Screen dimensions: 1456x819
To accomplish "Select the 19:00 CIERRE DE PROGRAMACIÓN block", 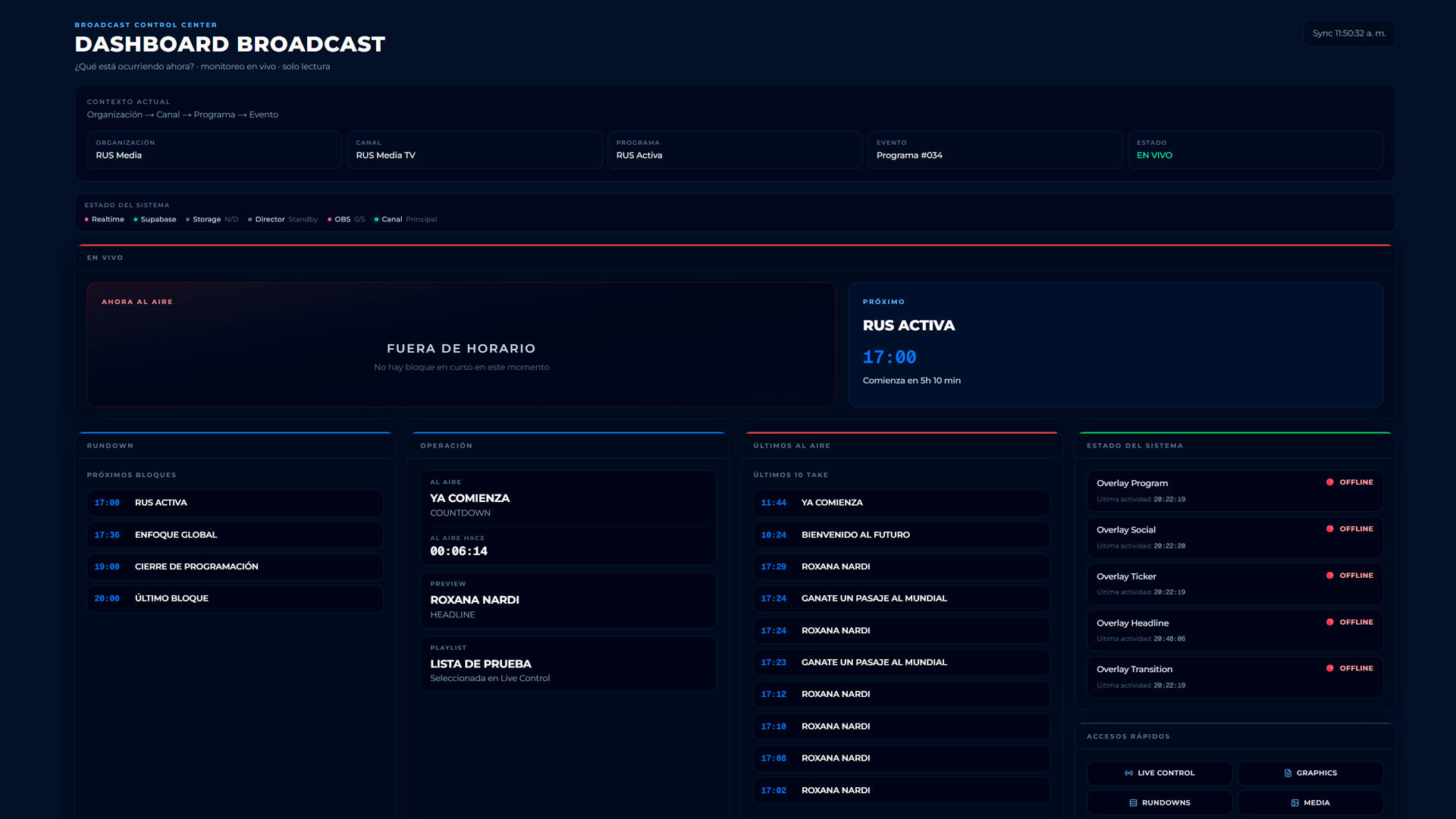I will (x=235, y=566).
